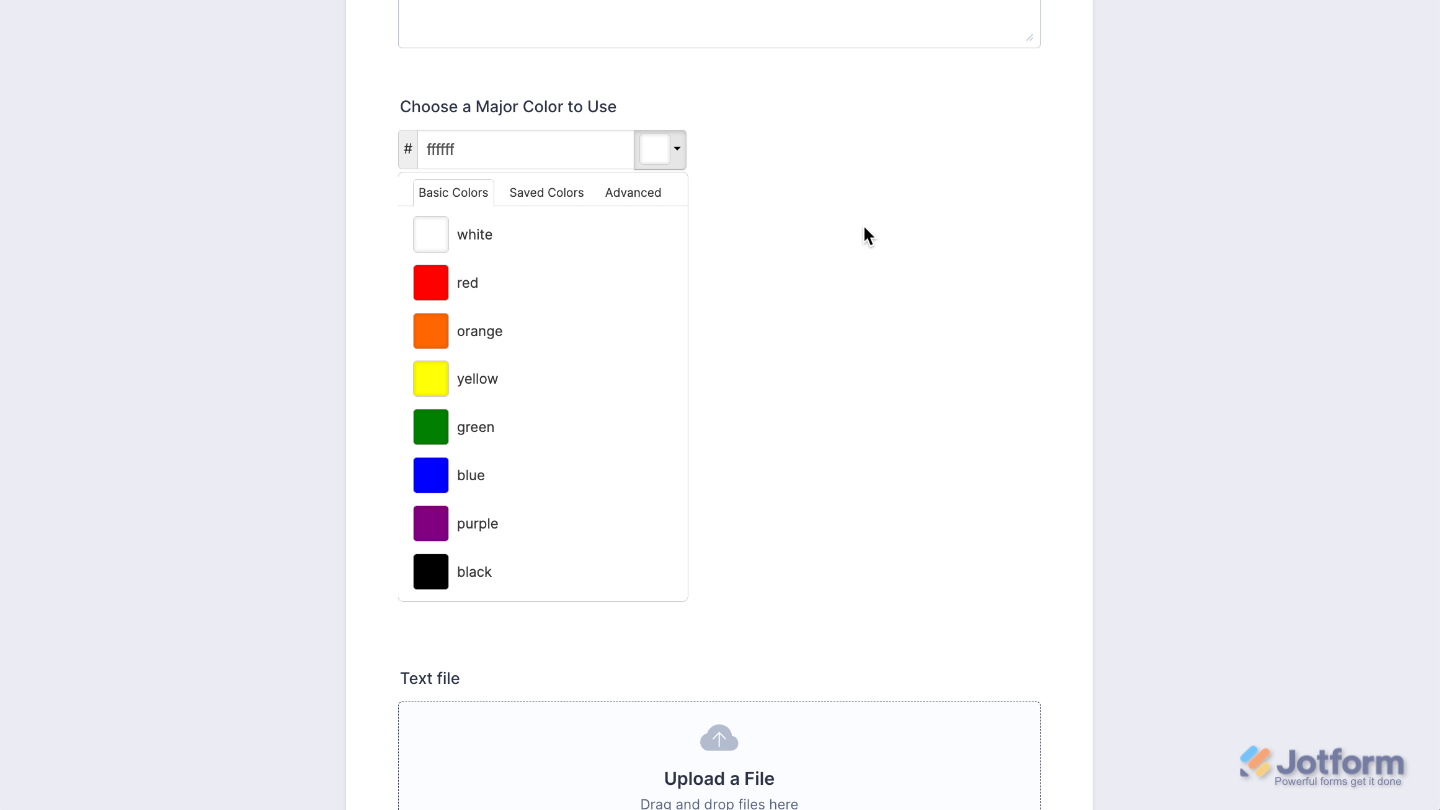Viewport: 1440px width, 810px height.
Task: Pick black from the color list
Action: (x=430, y=571)
